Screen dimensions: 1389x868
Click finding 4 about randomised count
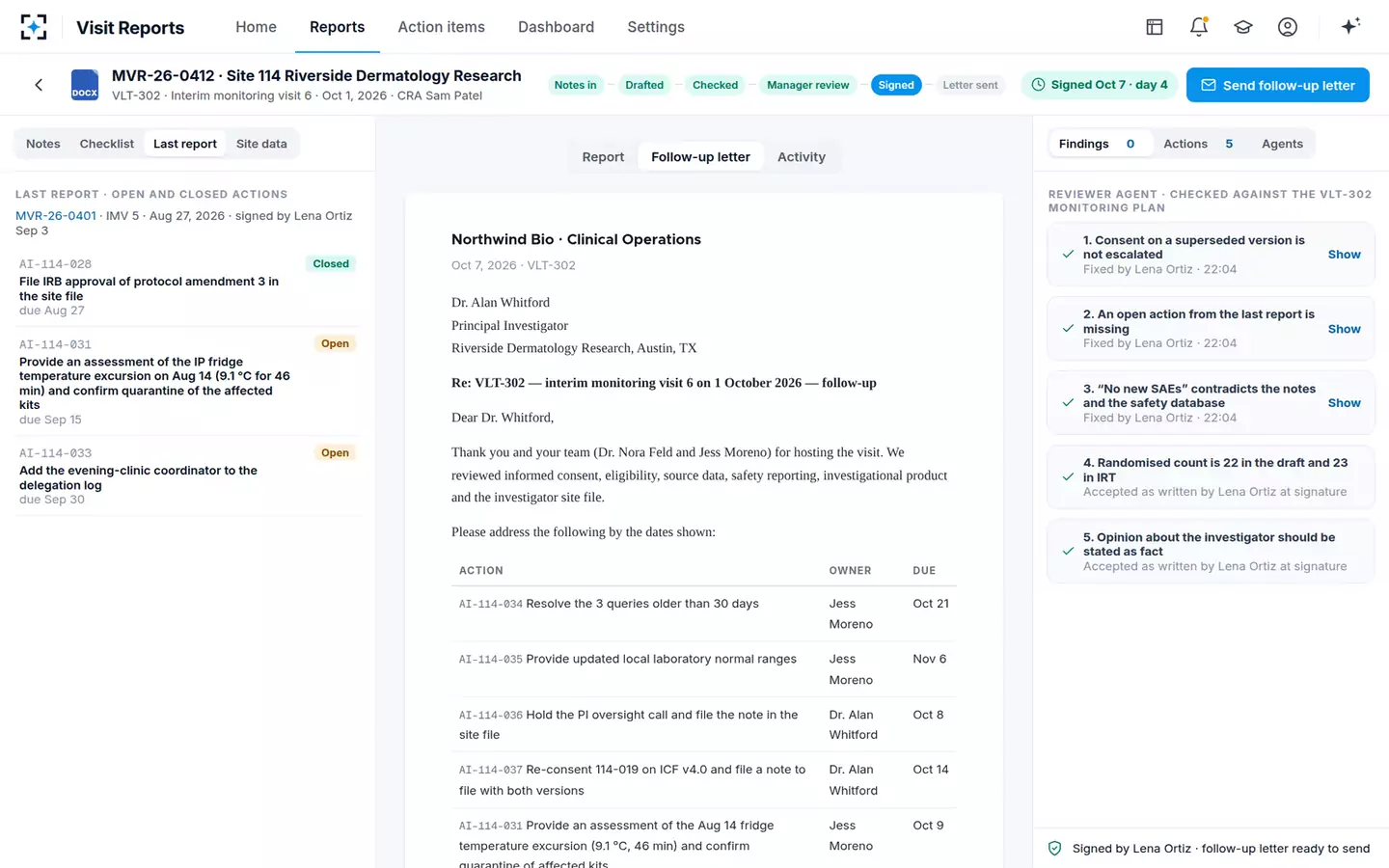(x=1211, y=477)
